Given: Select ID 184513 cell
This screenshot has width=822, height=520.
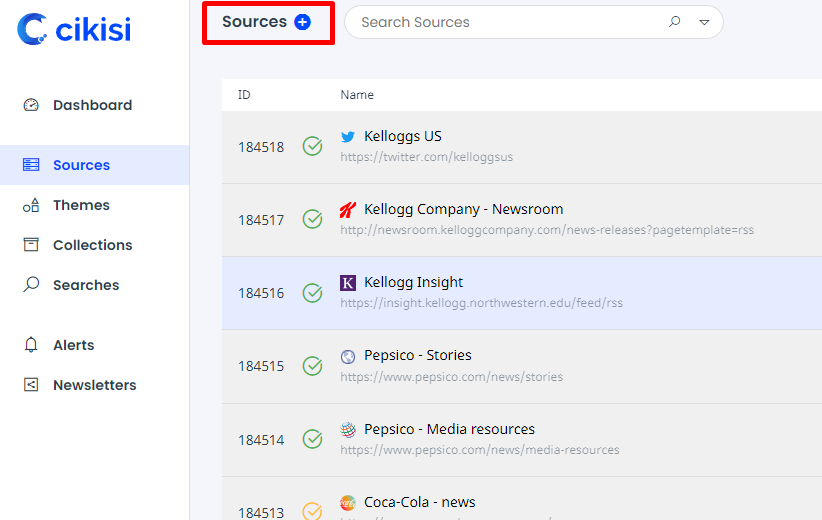Looking at the screenshot, I should point(261,512).
